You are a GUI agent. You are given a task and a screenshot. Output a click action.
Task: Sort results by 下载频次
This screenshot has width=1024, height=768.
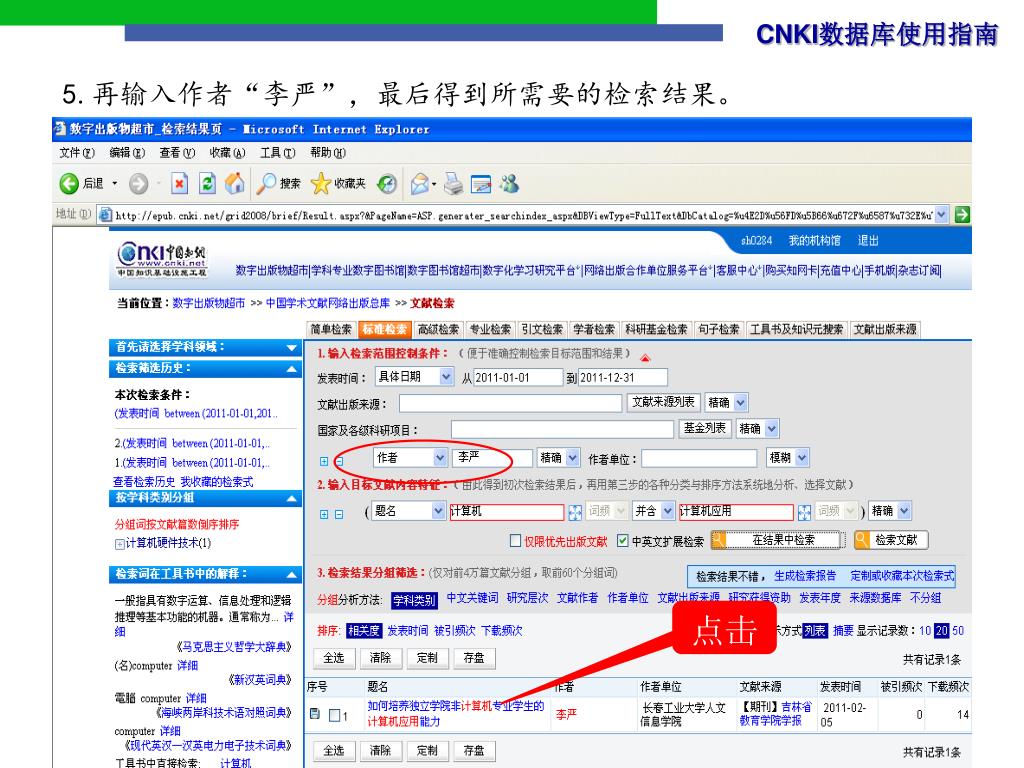(502, 631)
